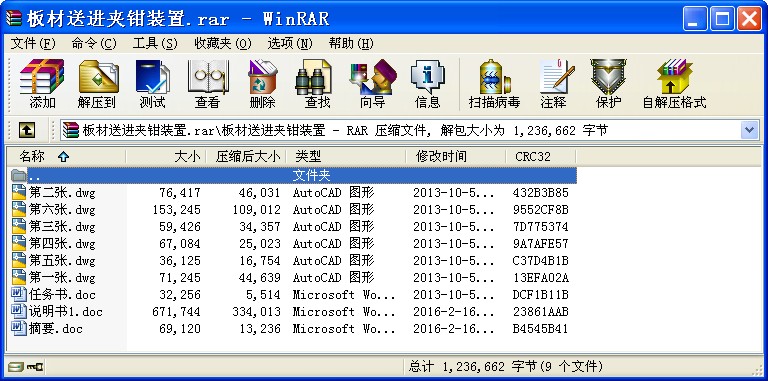Sort by 修改时间 column header
The image size is (768, 381).
(456, 157)
